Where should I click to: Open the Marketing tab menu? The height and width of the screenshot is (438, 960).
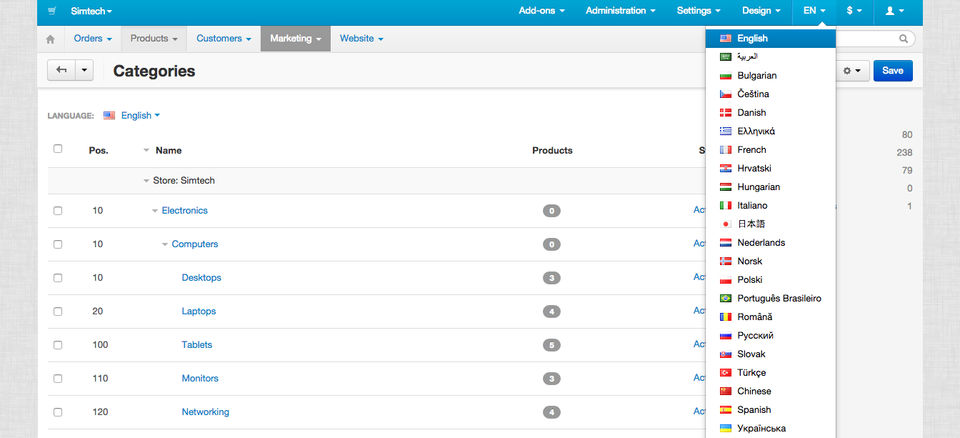(x=295, y=39)
